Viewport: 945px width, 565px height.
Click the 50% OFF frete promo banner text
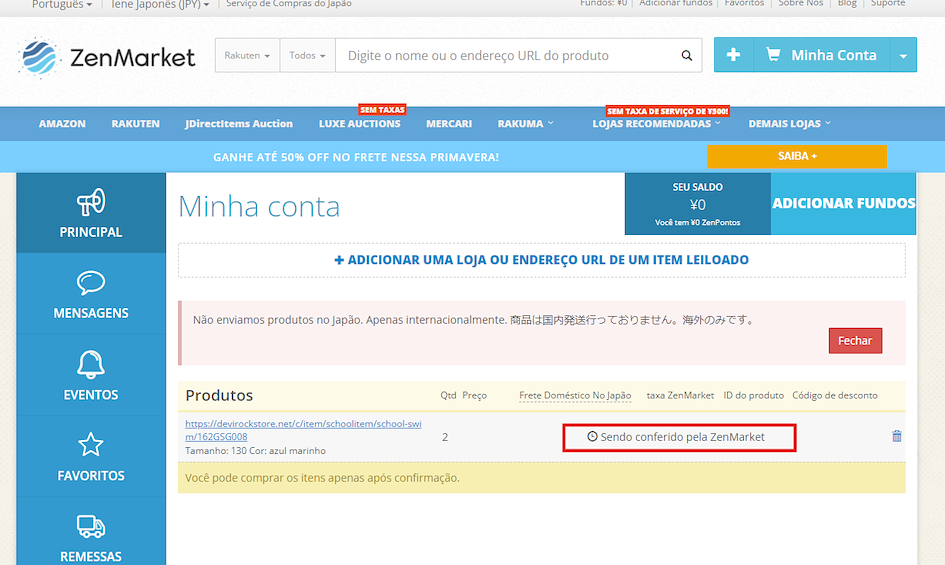(356, 157)
